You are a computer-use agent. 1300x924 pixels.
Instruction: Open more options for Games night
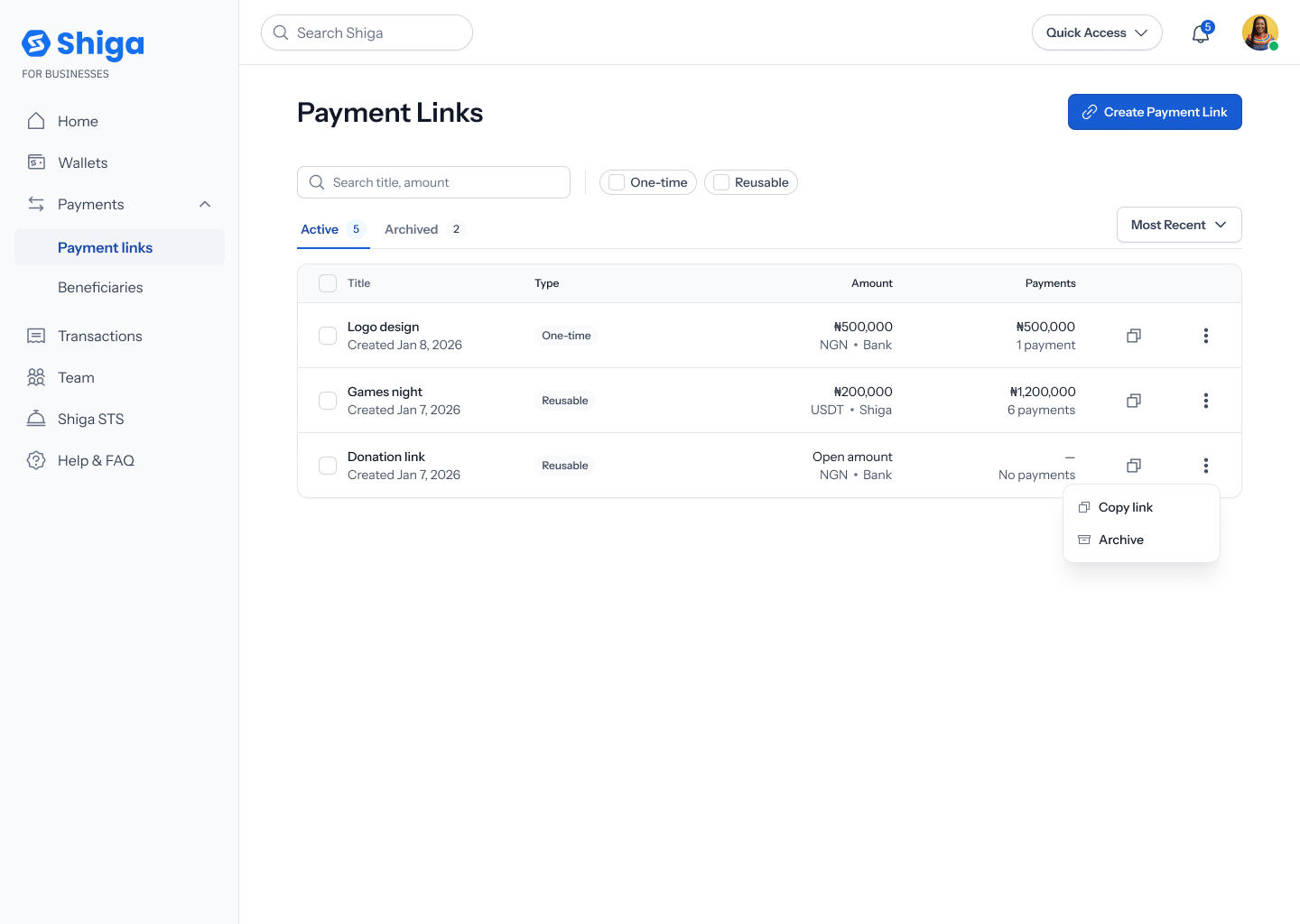(x=1206, y=401)
